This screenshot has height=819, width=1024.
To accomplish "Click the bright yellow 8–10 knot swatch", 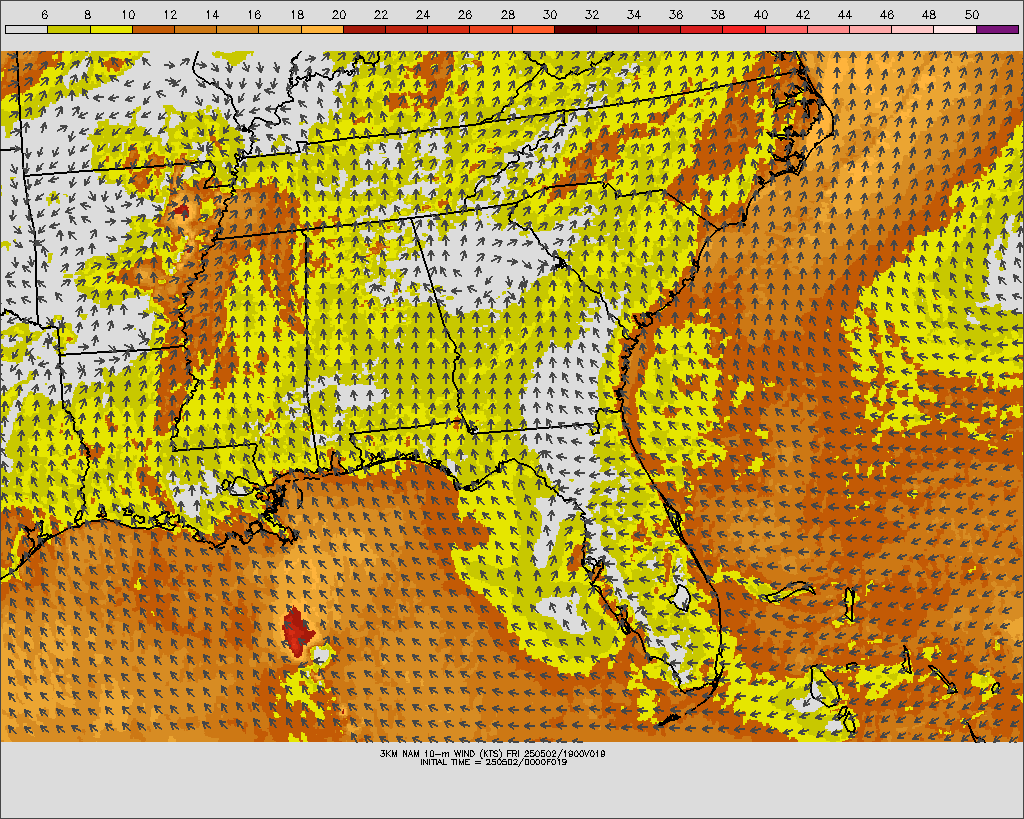I will pos(111,29).
